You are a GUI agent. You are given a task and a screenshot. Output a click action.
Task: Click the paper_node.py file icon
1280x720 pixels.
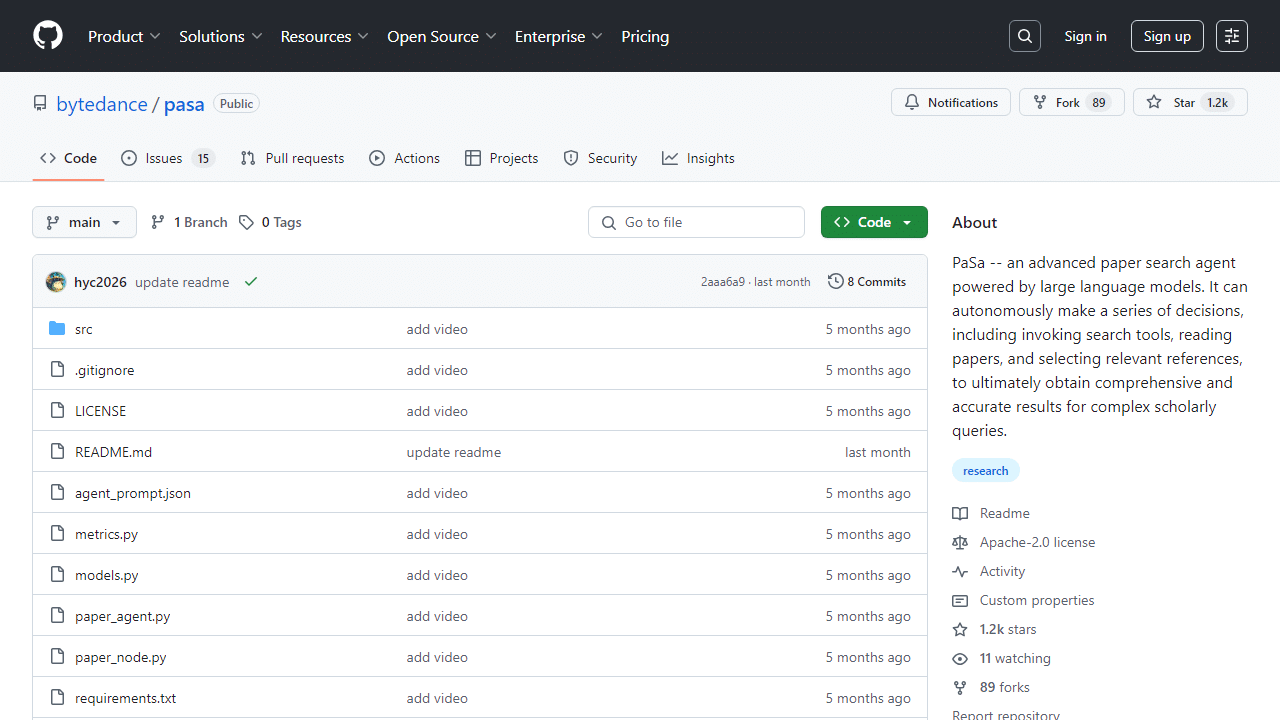coord(57,657)
